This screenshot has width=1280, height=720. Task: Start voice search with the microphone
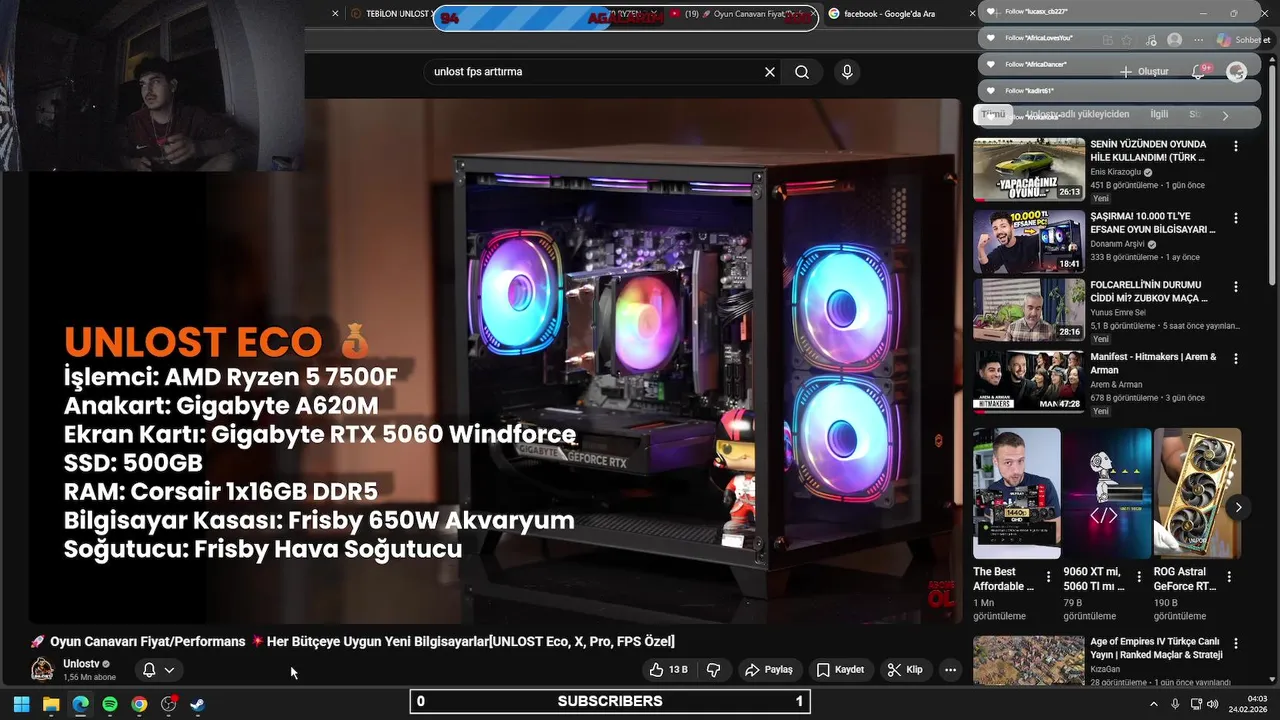tap(847, 72)
